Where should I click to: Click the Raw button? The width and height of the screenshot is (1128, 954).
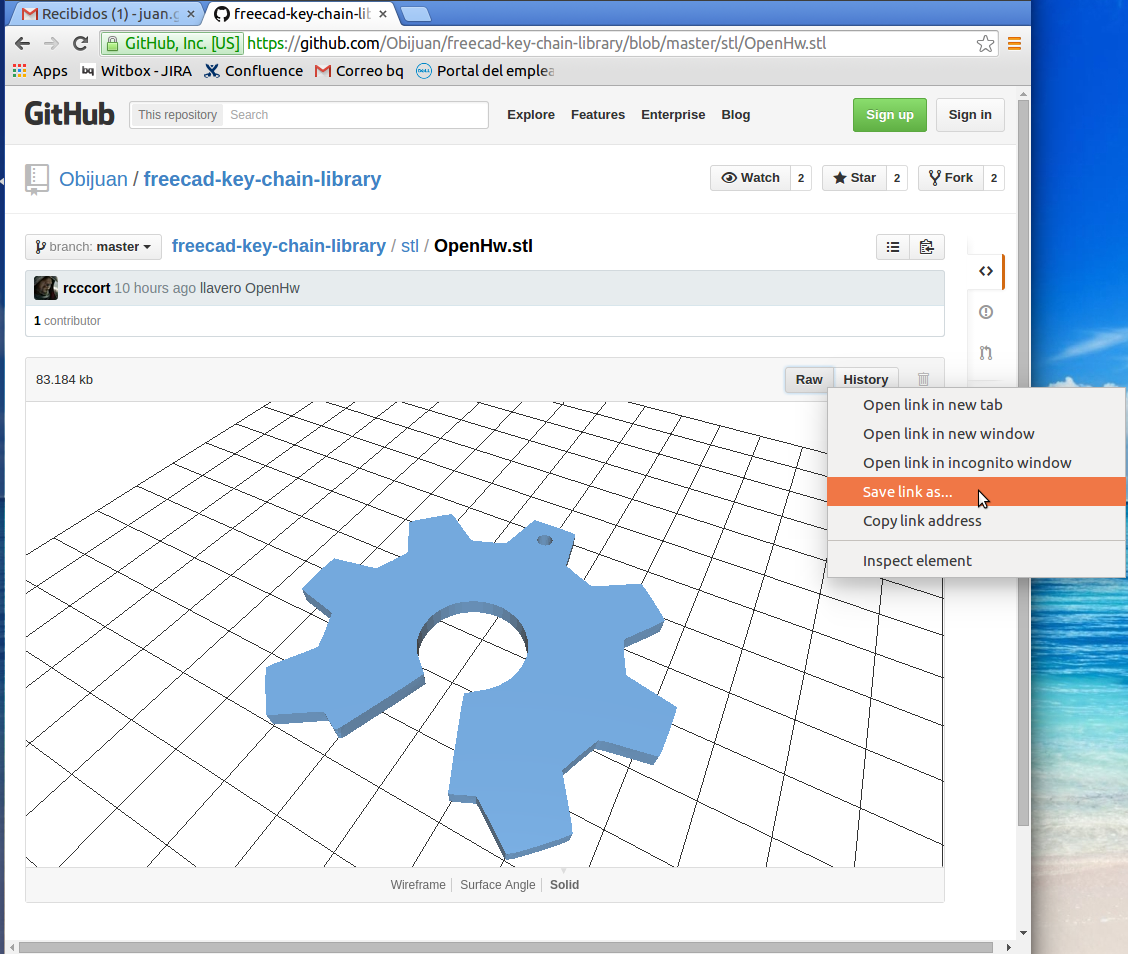[x=809, y=379]
